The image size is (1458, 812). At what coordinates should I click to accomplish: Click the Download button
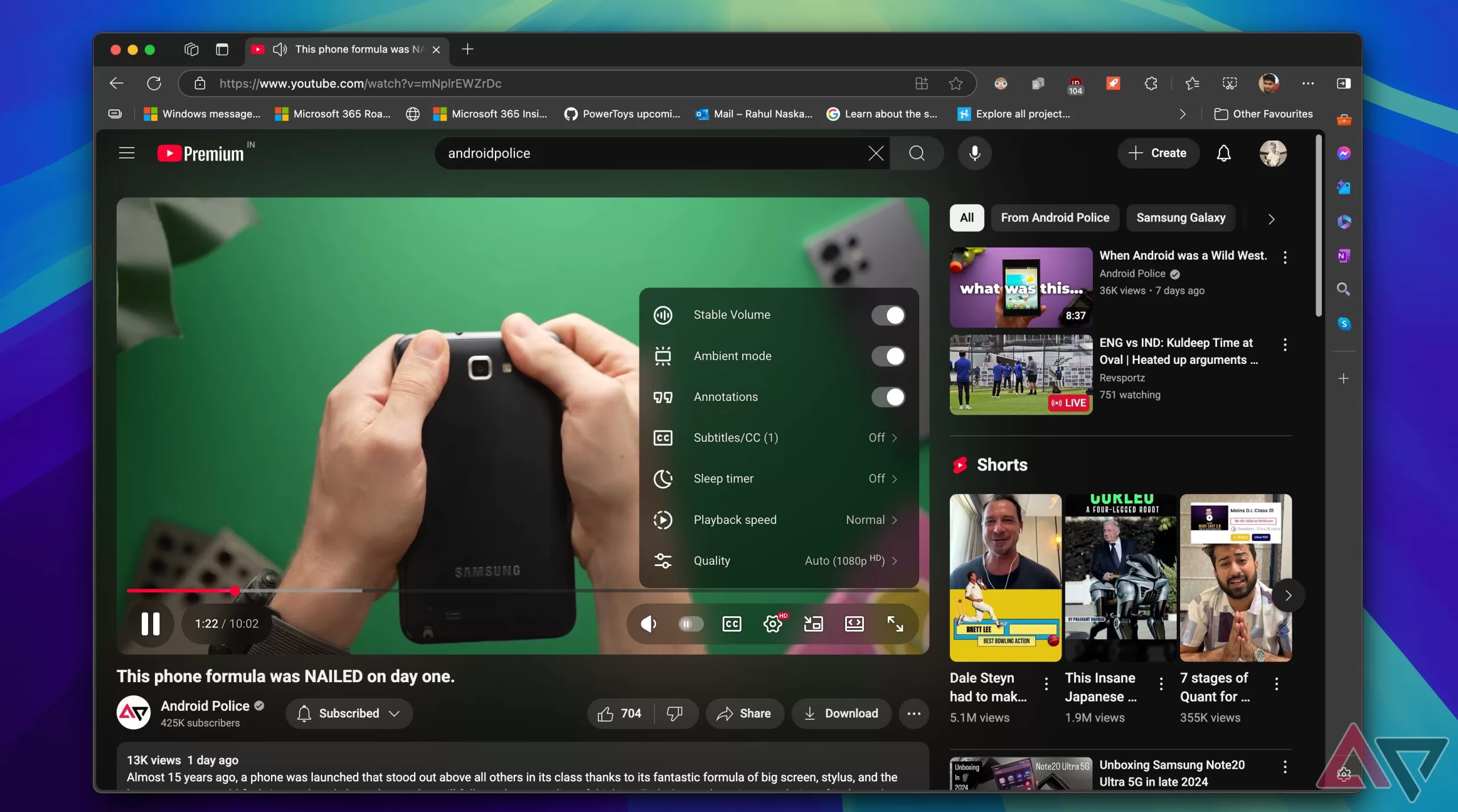click(x=841, y=713)
